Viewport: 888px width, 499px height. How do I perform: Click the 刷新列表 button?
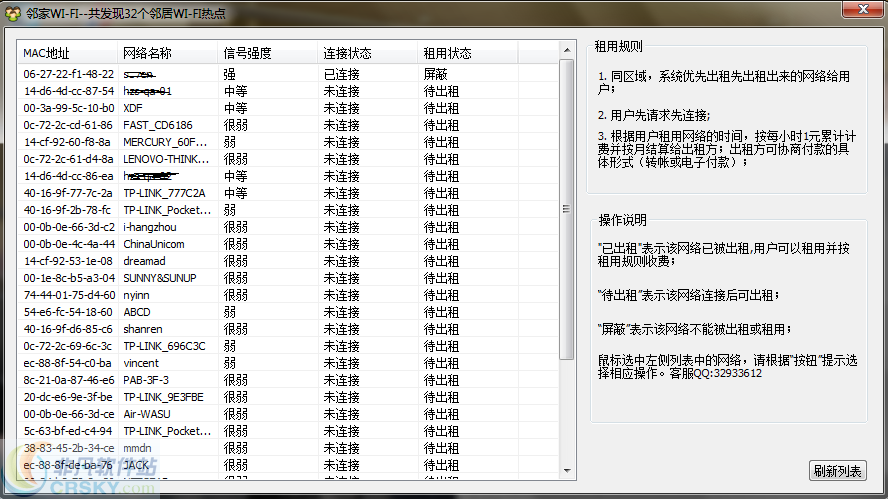(x=837, y=471)
